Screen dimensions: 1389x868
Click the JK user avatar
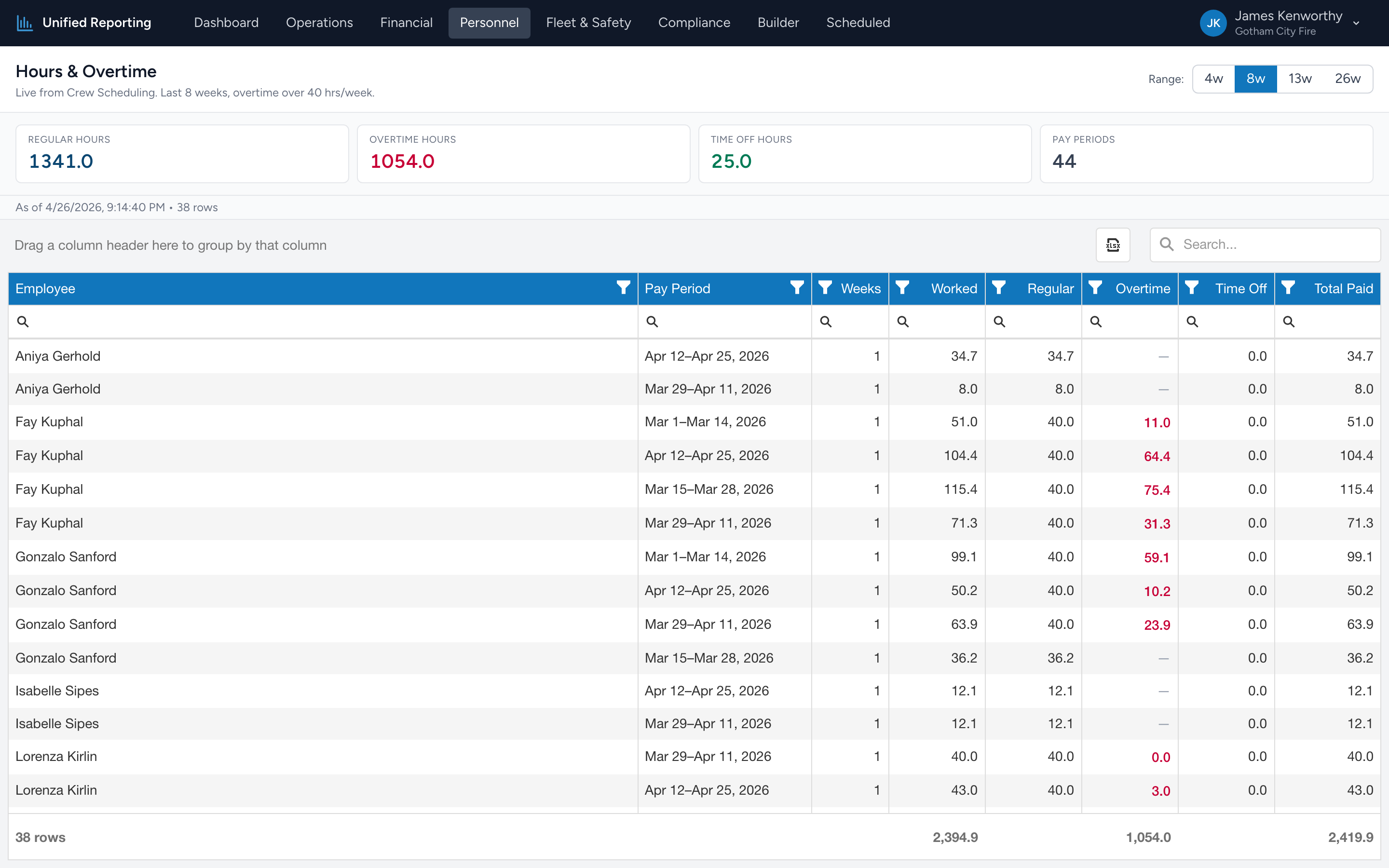tap(1213, 23)
